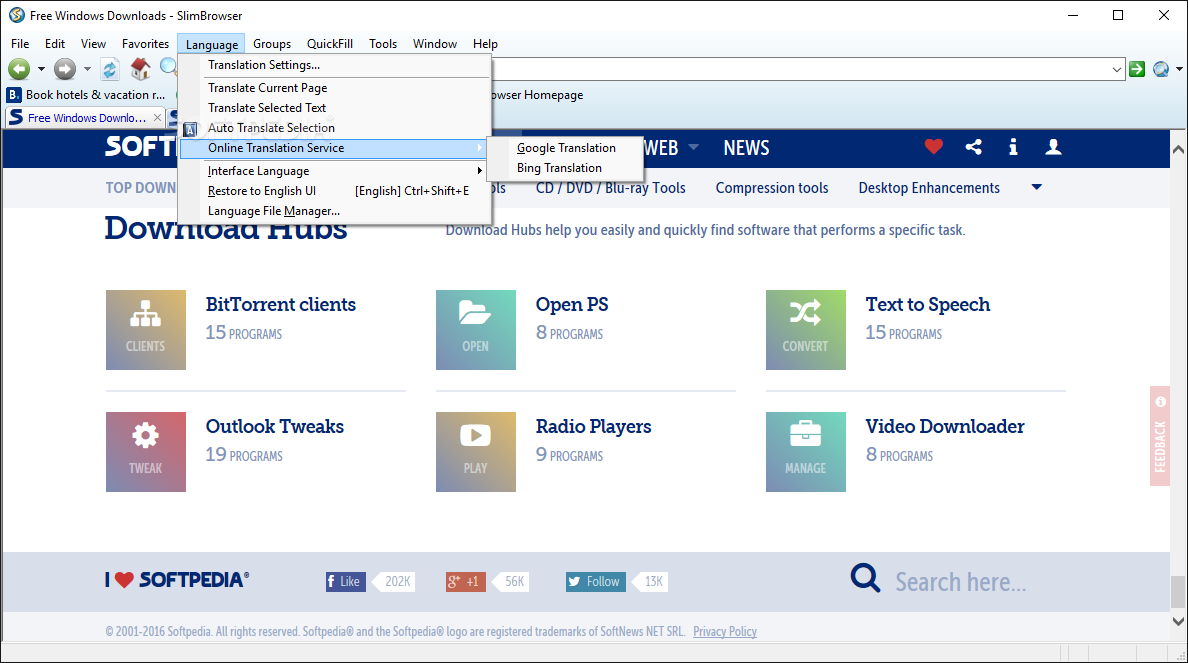Open search engine dropdown arrow at toolbar end
The height and width of the screenshot is (663, 1188).
pos(1179,69)
